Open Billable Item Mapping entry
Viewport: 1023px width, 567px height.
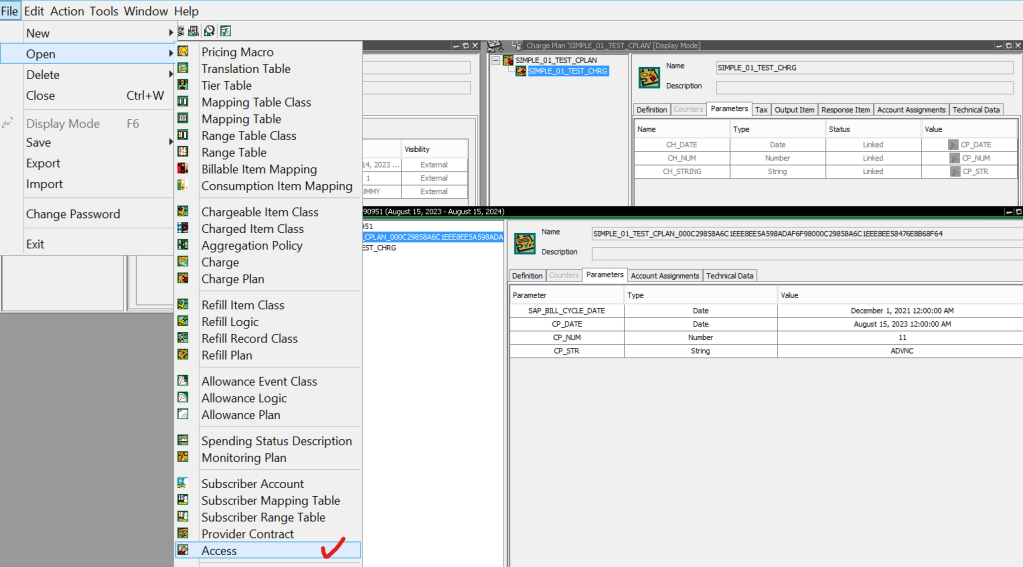tap(259, 169)
